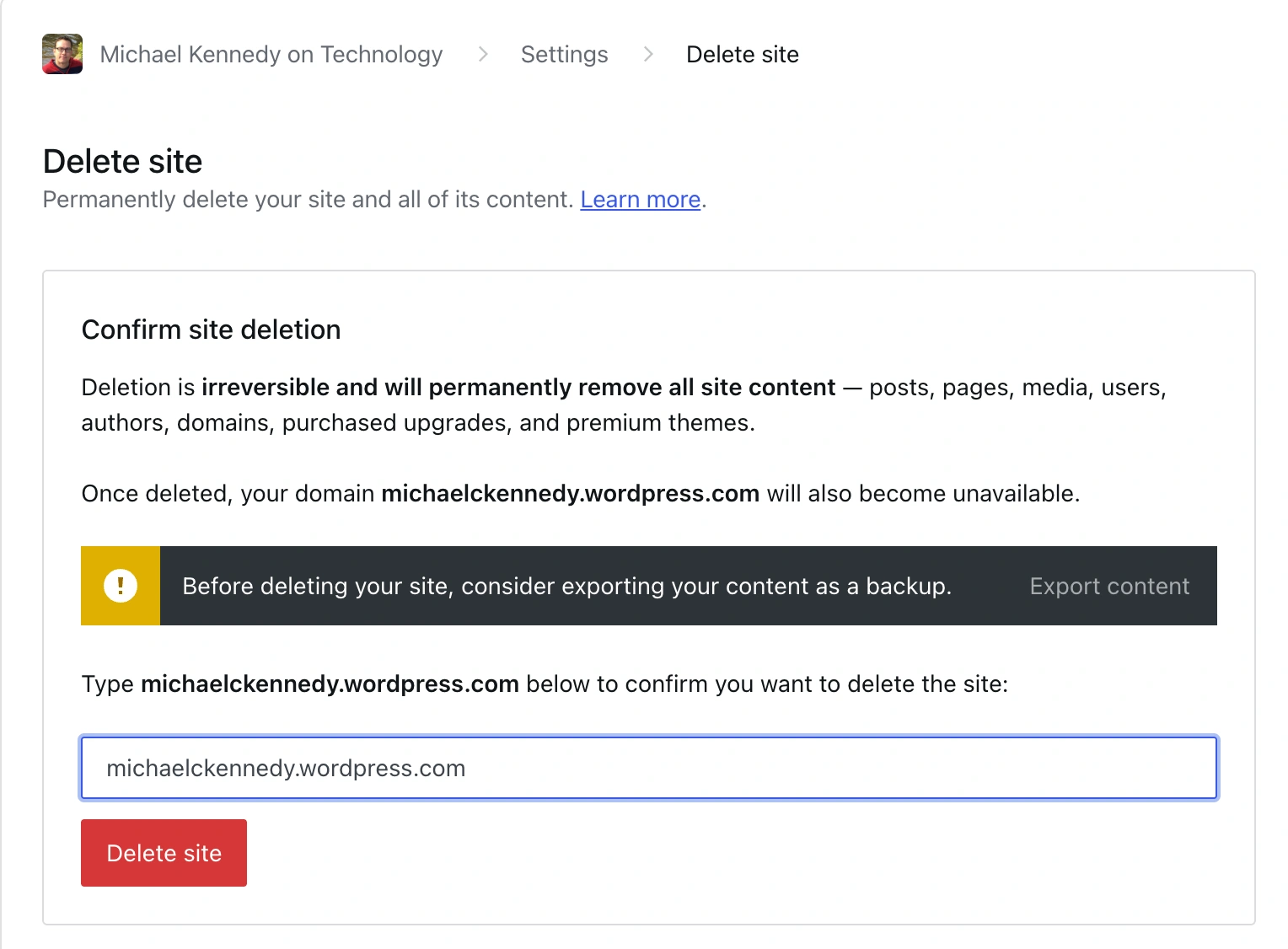Click 'Permanently delete your site' subtitle text

point(308,200)
